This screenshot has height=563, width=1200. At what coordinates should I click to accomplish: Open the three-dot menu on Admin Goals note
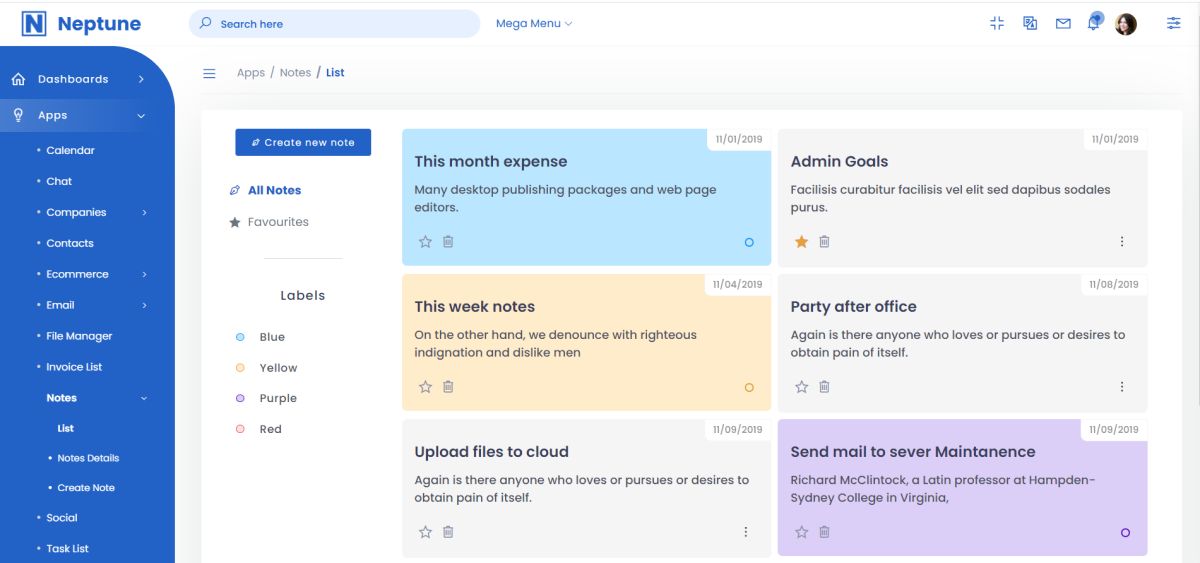(x=1122, y=242)
